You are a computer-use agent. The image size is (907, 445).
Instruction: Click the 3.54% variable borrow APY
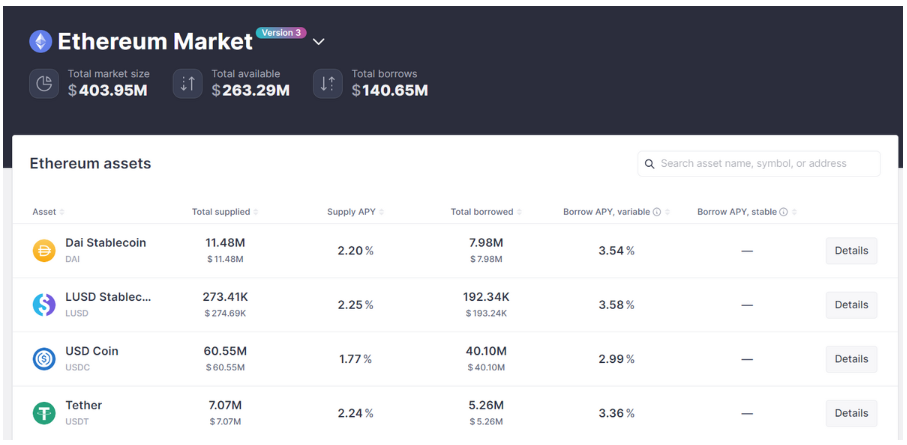click(x=617, y=251)
